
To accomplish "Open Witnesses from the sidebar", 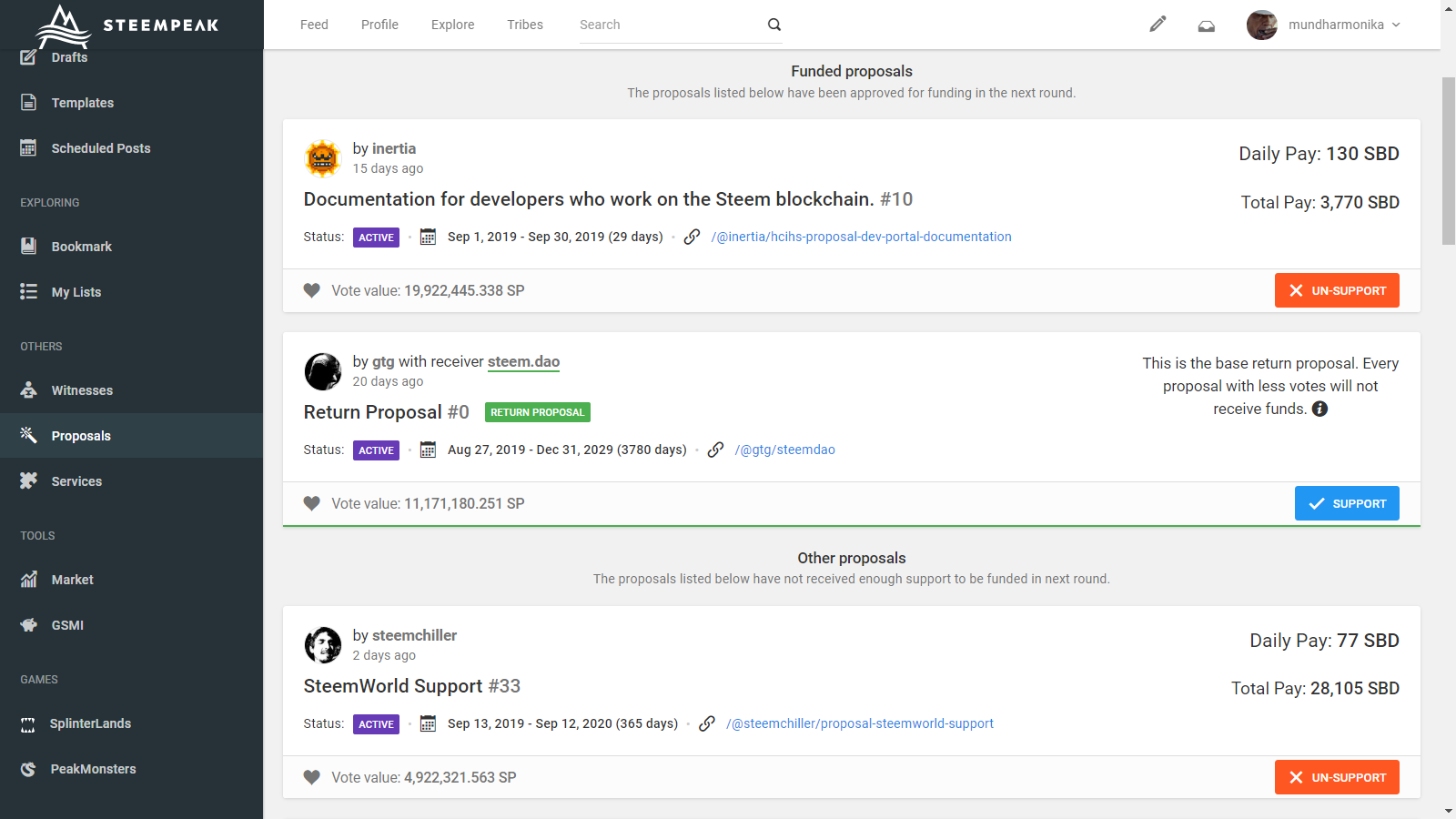I will tap(82, 390).
